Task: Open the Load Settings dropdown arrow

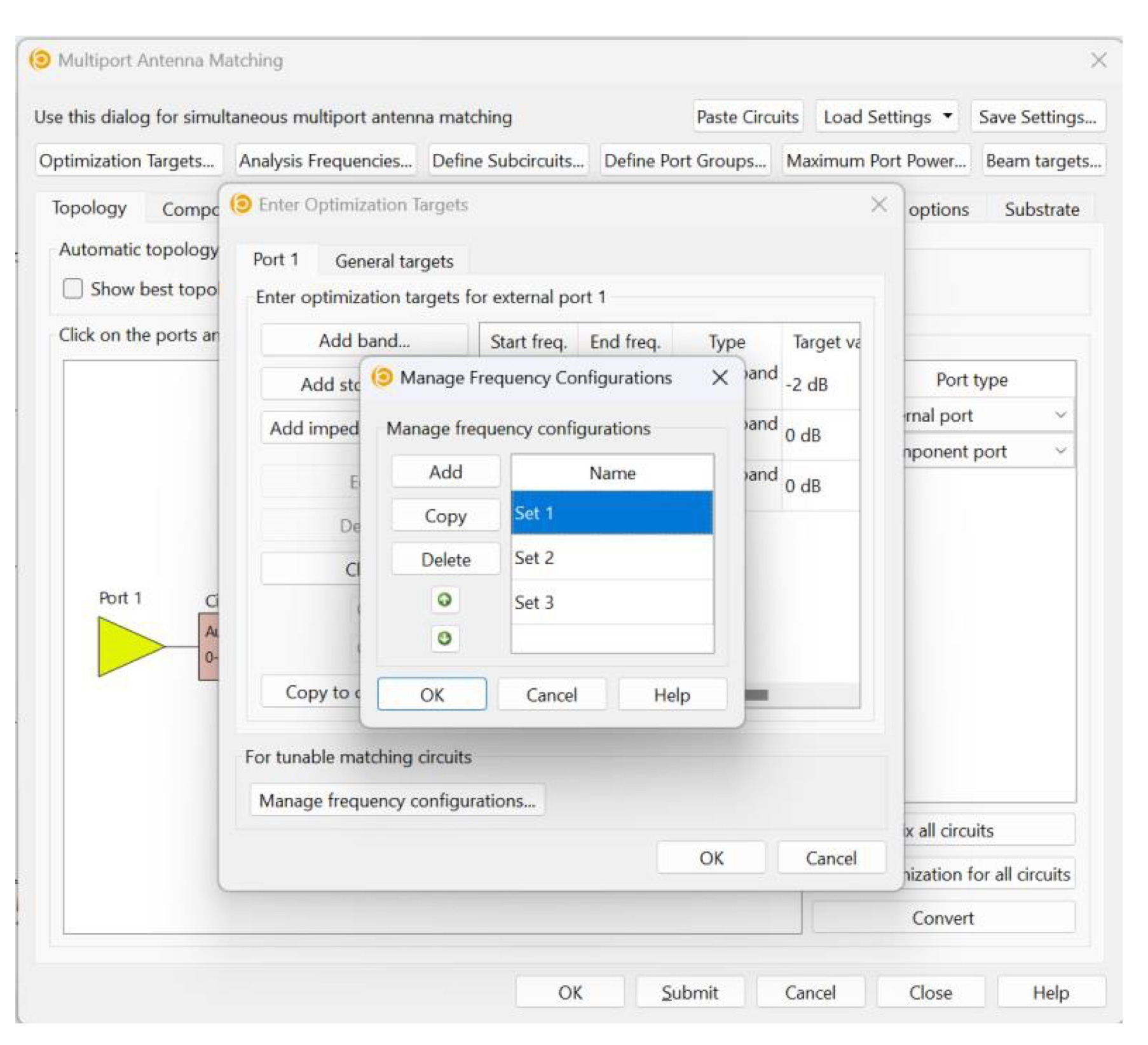Action: (947, 116)
